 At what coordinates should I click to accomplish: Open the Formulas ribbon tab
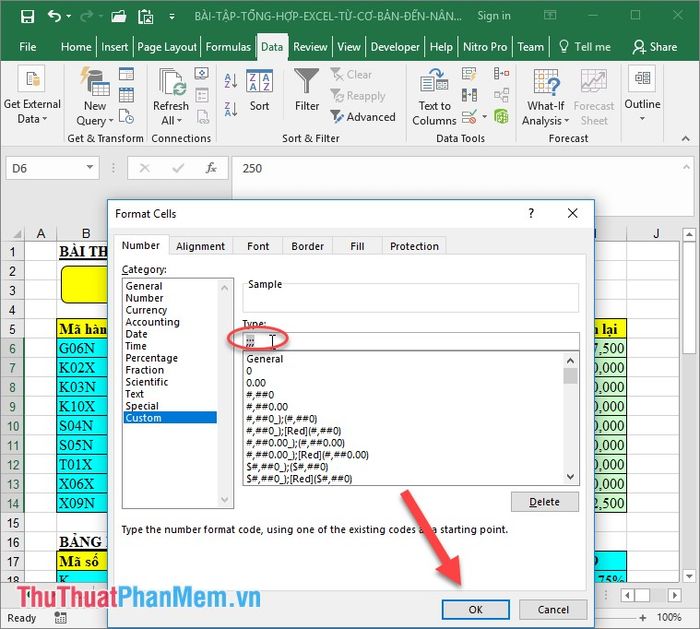click(228, 47)
